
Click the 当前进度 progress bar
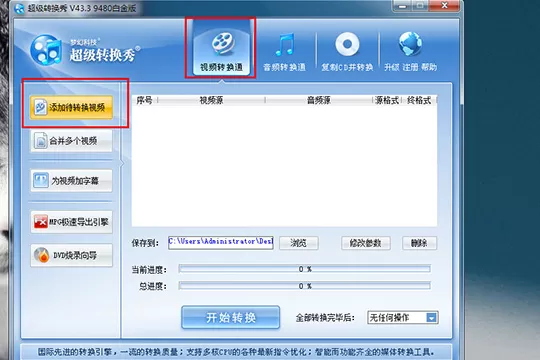304,269
